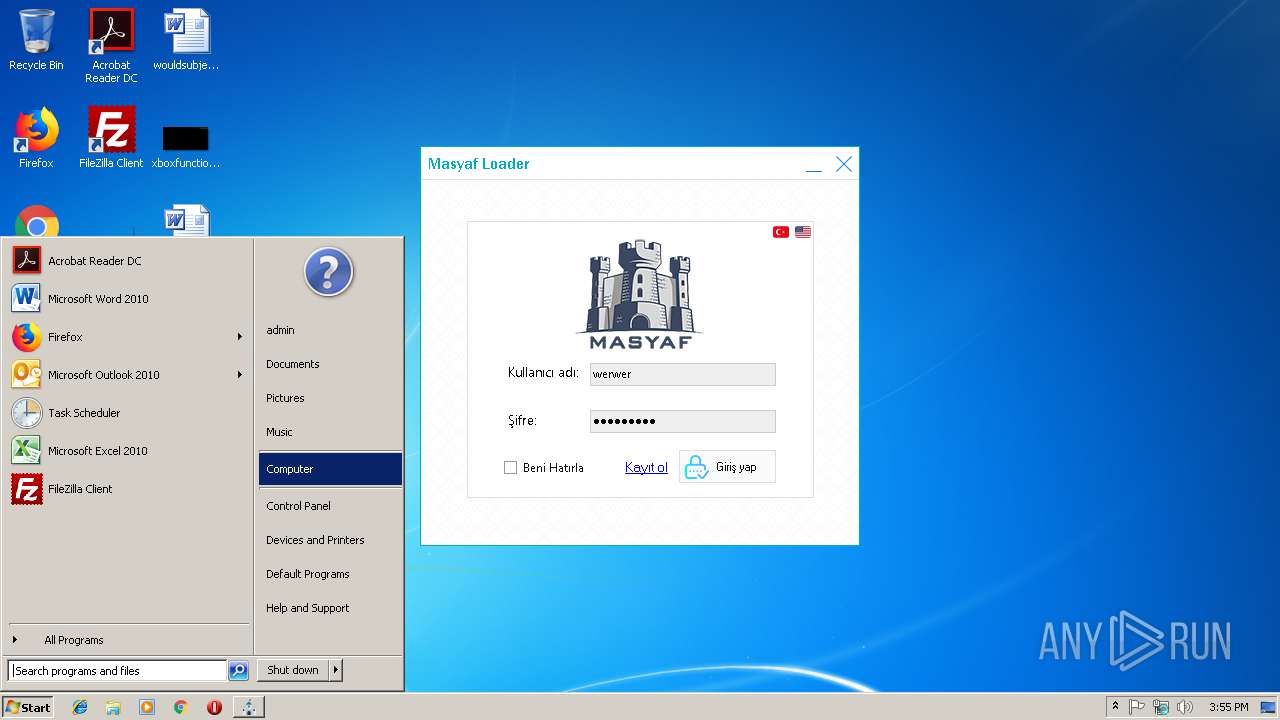Click Excel icon in Start menu list

[x=27, y=451]
